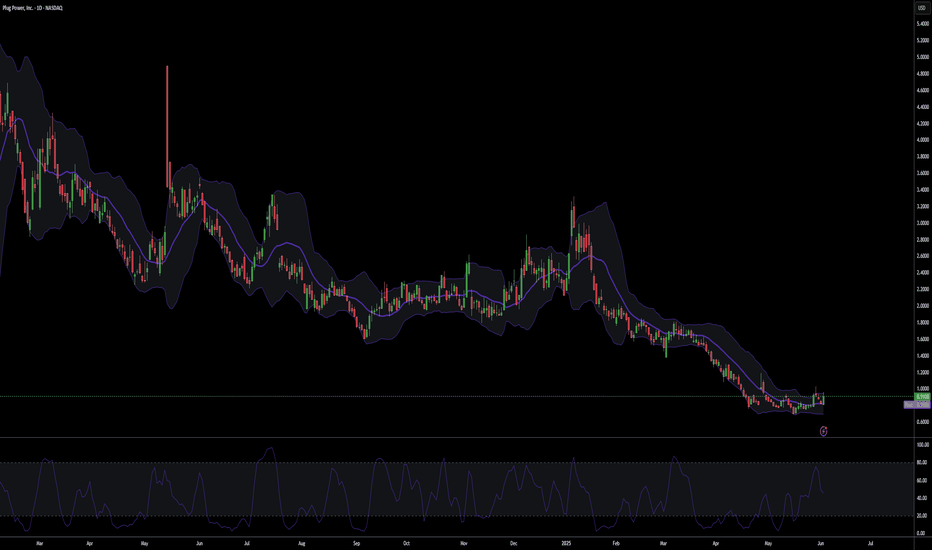Click the Dec label on time axis
The height and width of the screenshot is (550, 932).
[514, 543]
